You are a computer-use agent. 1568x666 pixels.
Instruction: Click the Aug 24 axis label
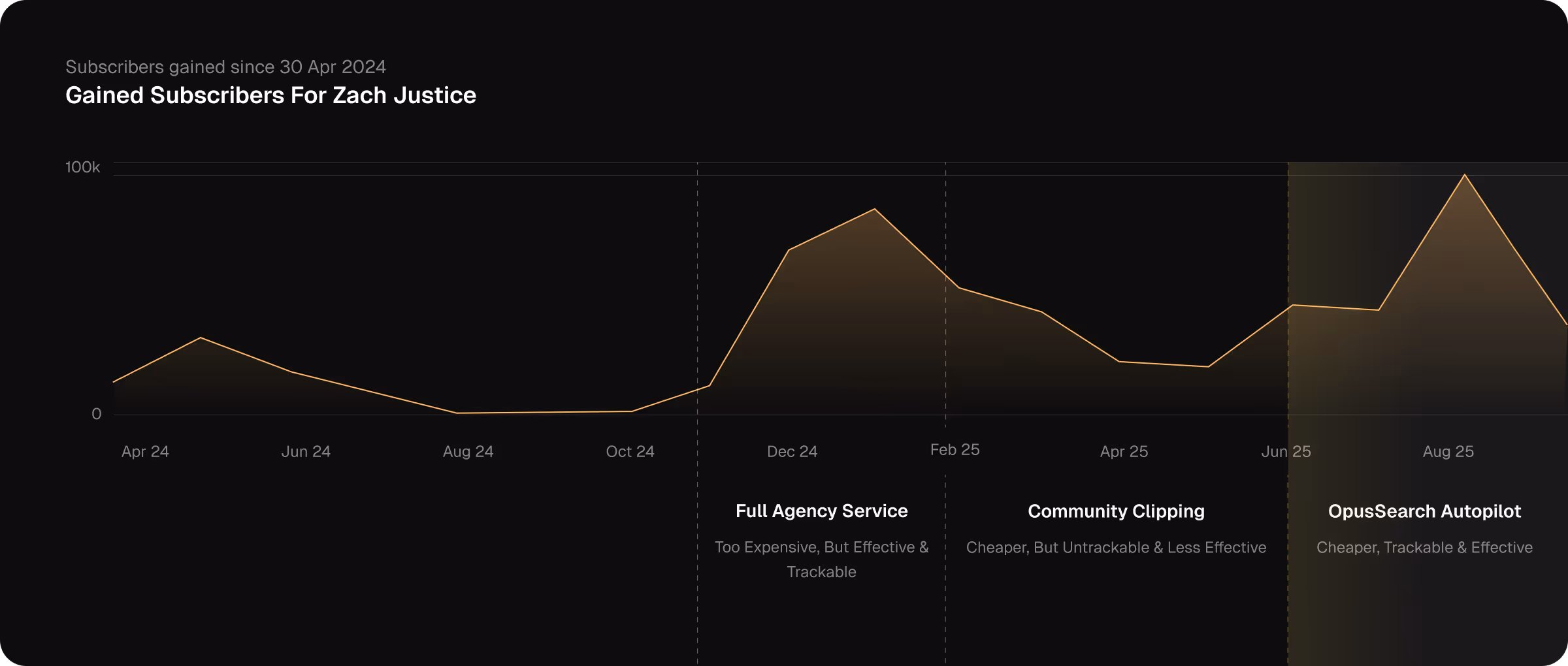[x=467, y=451]
